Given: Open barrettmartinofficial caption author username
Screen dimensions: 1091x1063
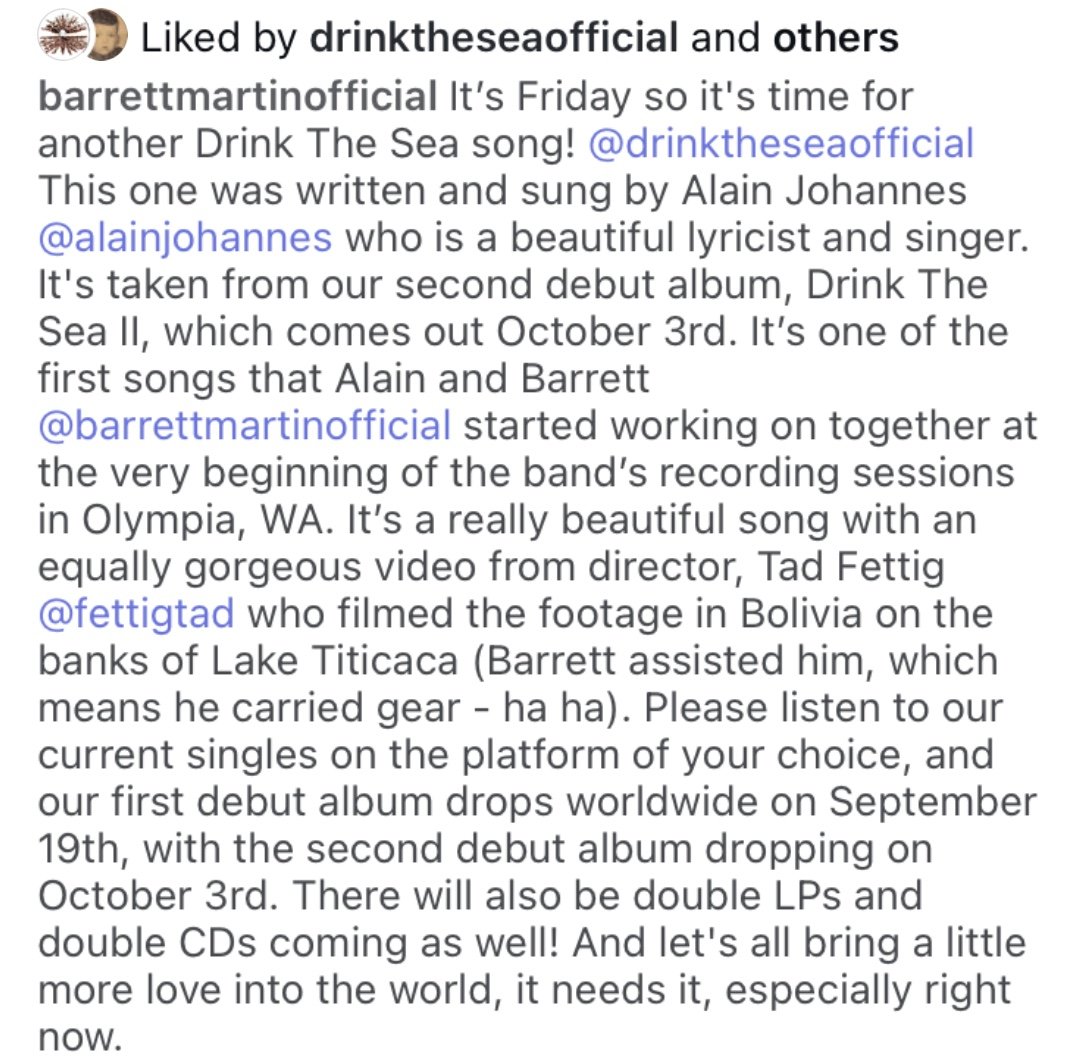Looking at the screenshot, I should tap(238, 96).
